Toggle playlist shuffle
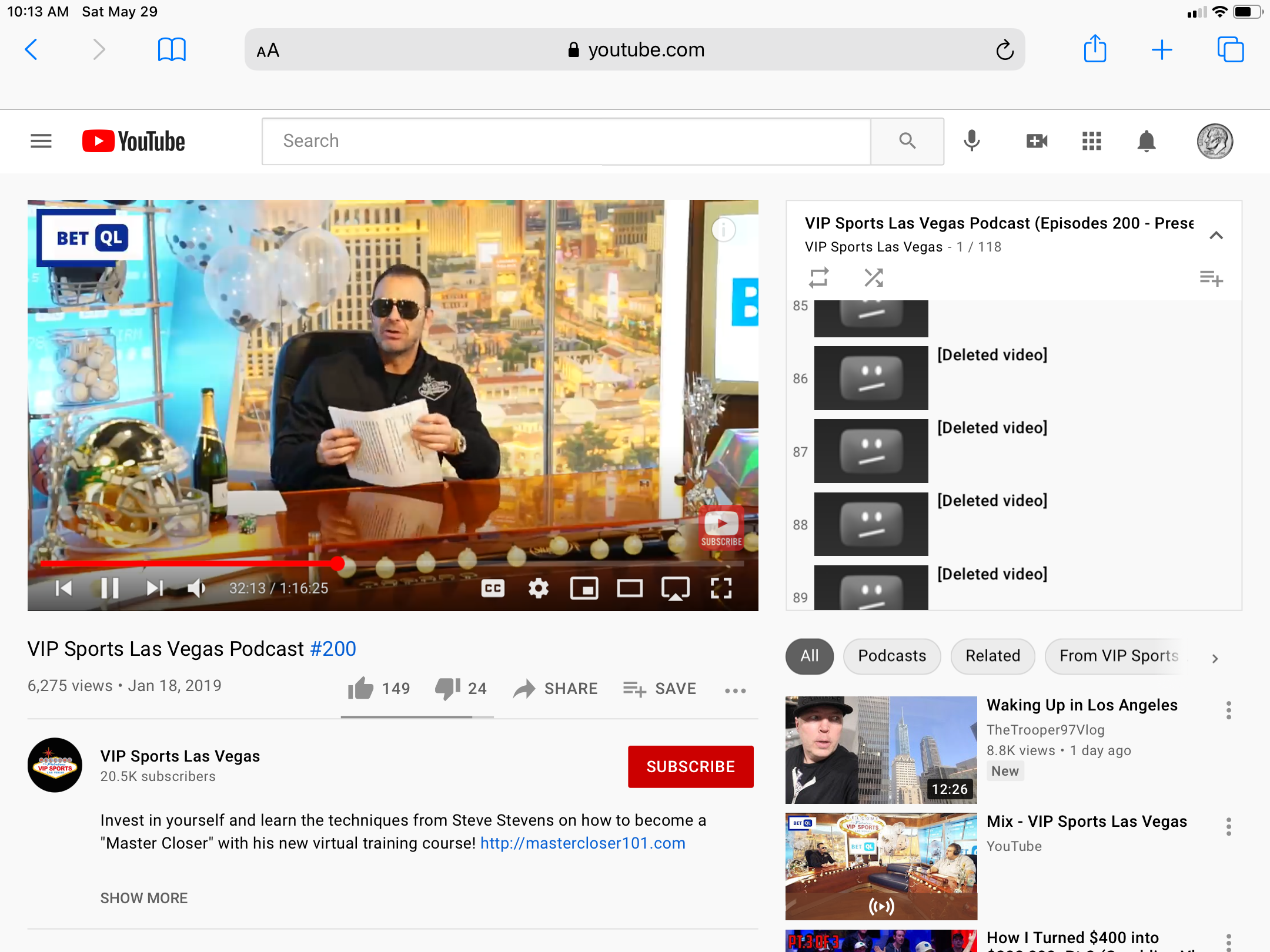1270x952 pixels. [x=874, y=277]
